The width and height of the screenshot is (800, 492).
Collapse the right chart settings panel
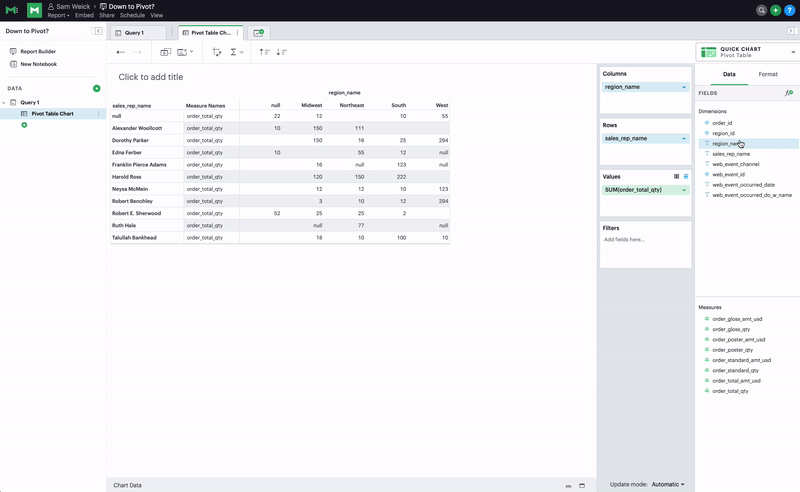(791, 32)
